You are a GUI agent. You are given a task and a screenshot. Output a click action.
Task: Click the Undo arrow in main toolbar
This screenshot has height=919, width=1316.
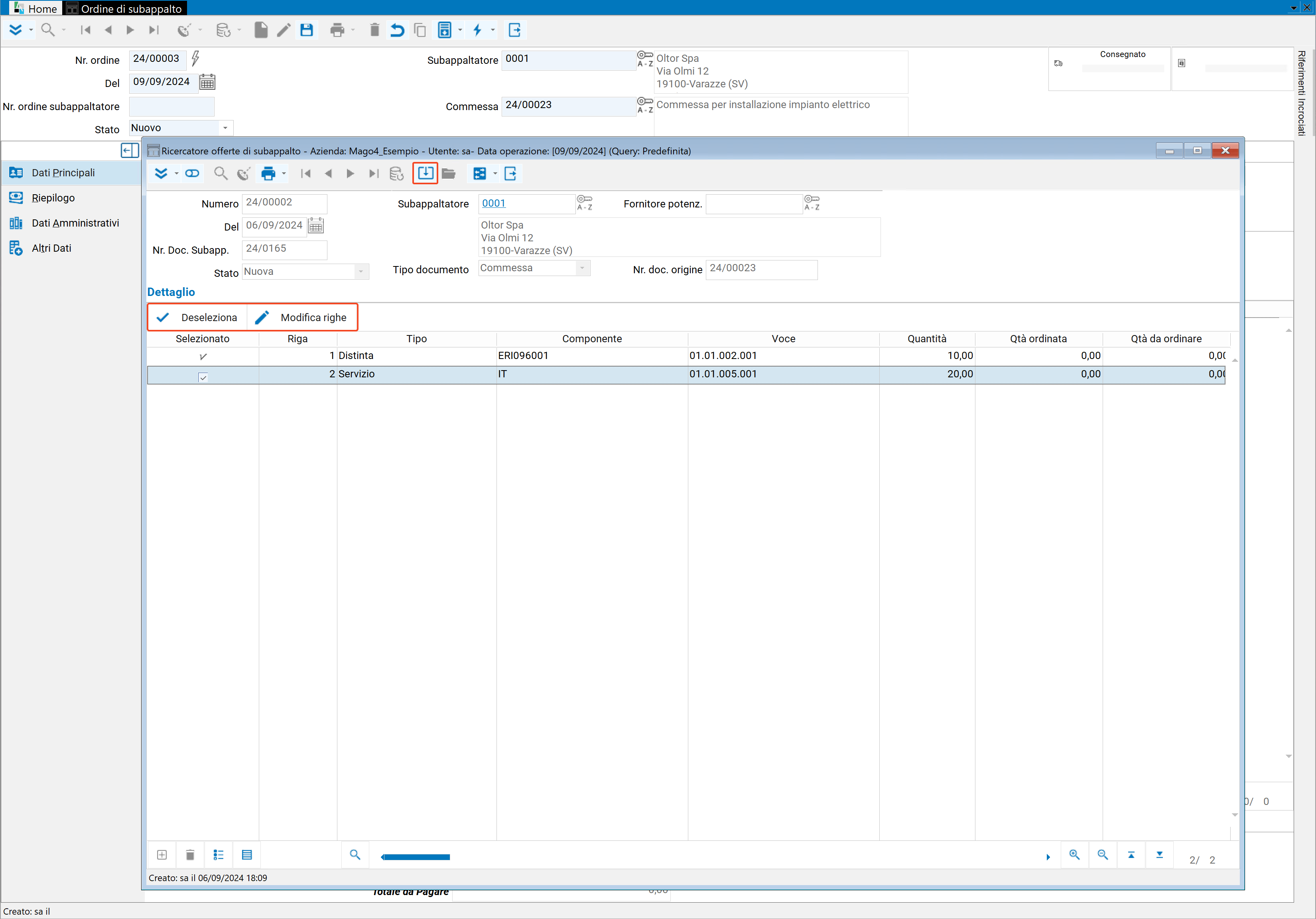(397, 30)
